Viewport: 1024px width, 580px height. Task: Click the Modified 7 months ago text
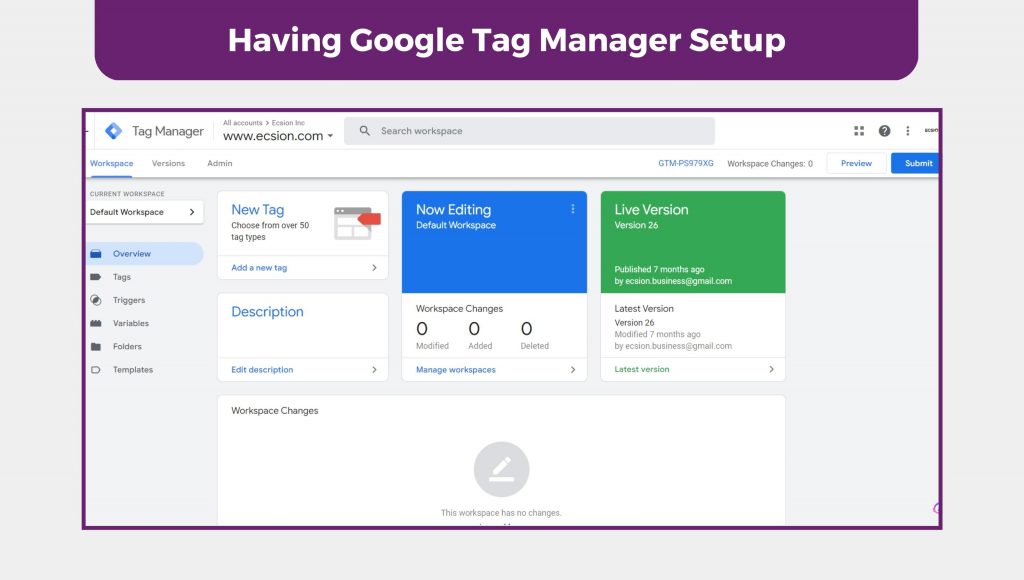pos(657,334)
